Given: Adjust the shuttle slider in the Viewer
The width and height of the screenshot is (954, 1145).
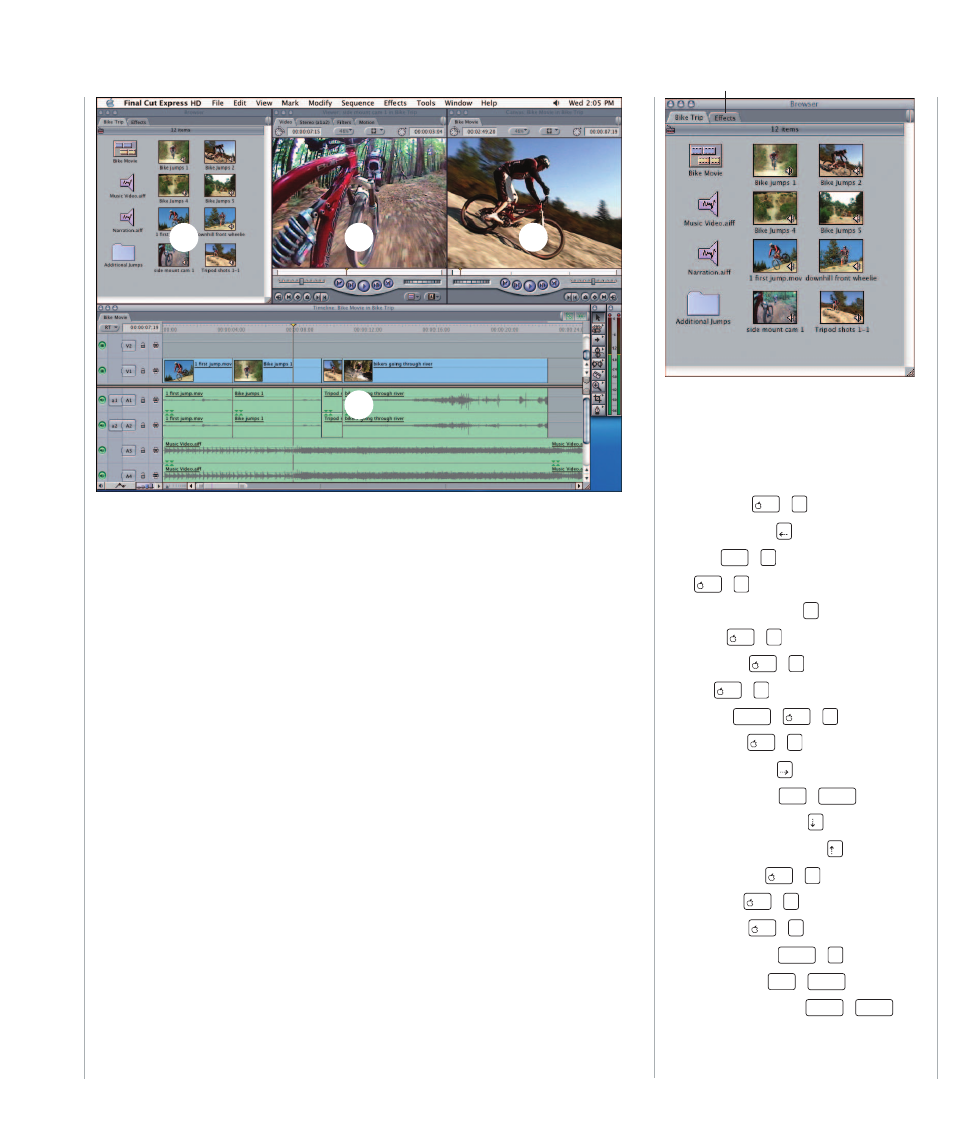Looking at the screenshot, I should tap(302, 281).
